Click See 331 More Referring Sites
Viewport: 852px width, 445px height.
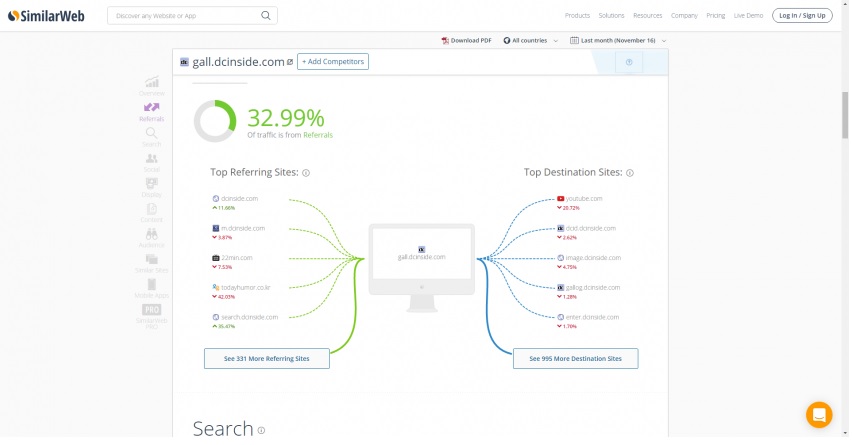(x=267, y=358)
